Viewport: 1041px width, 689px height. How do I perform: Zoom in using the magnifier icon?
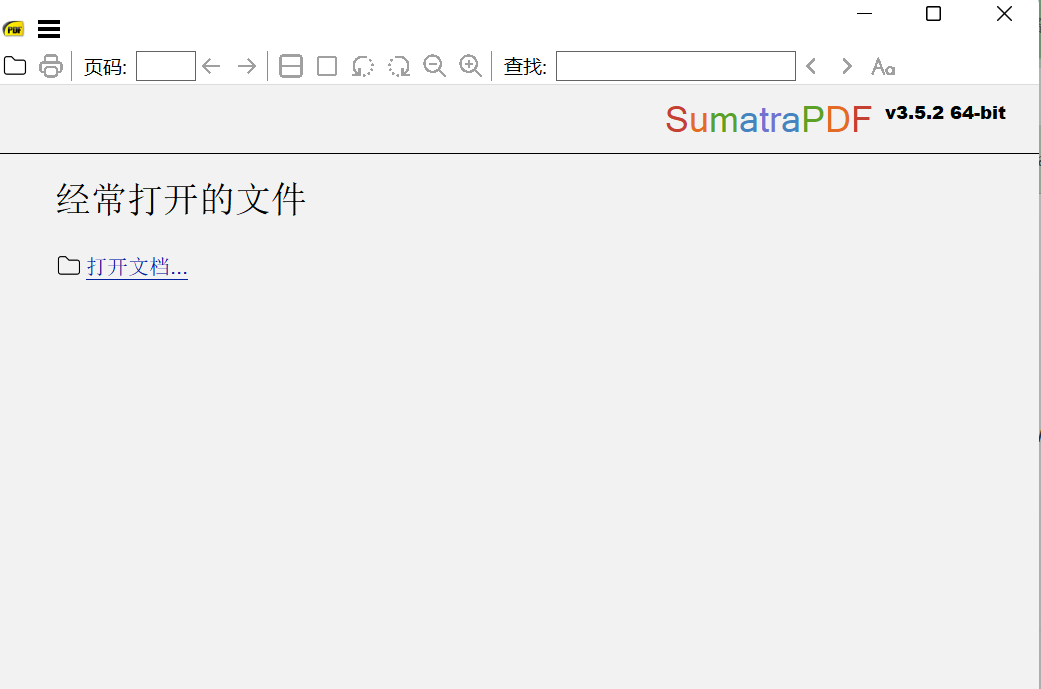click(470, 65)
